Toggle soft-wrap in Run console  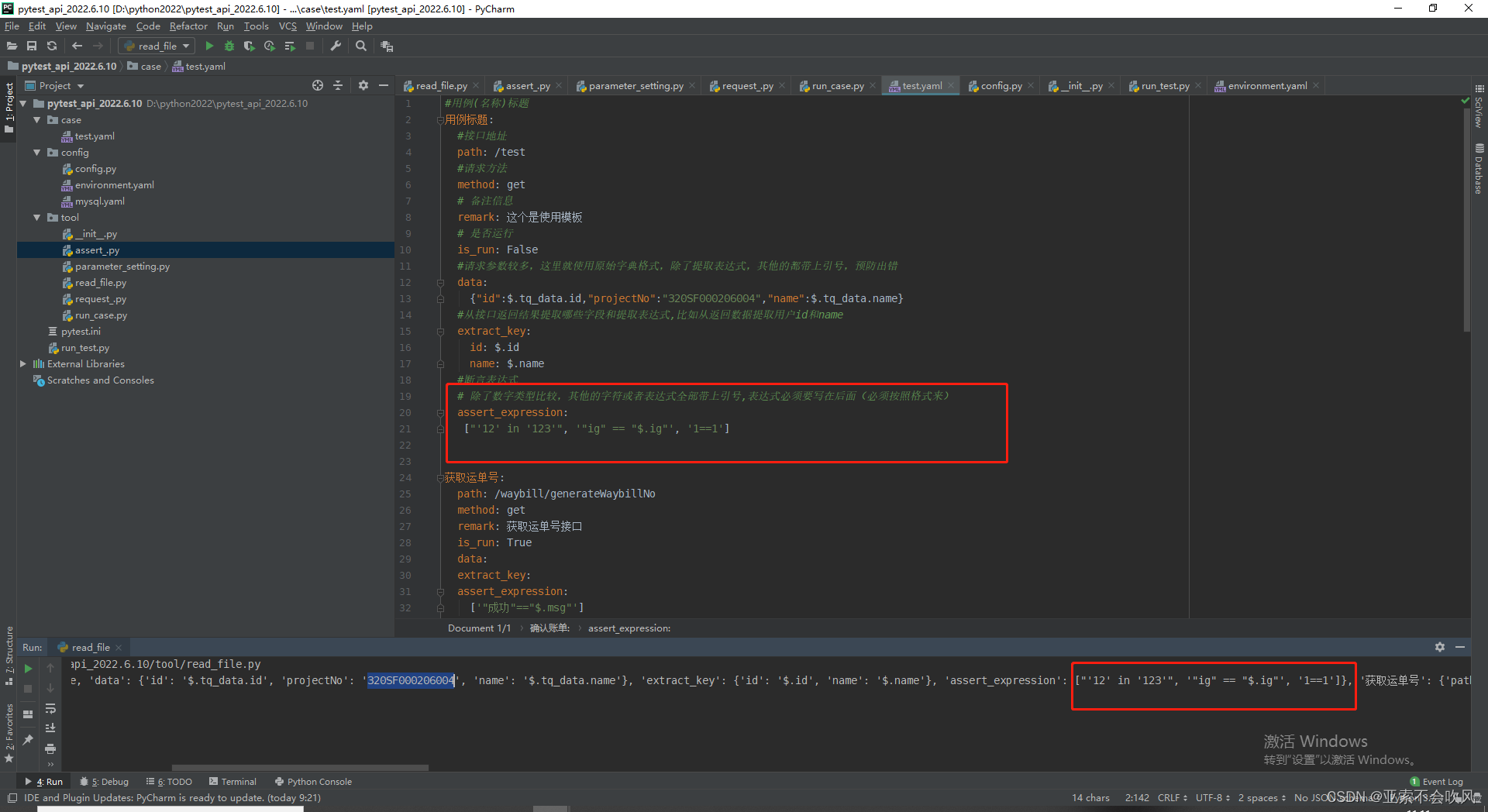[50, 709]
